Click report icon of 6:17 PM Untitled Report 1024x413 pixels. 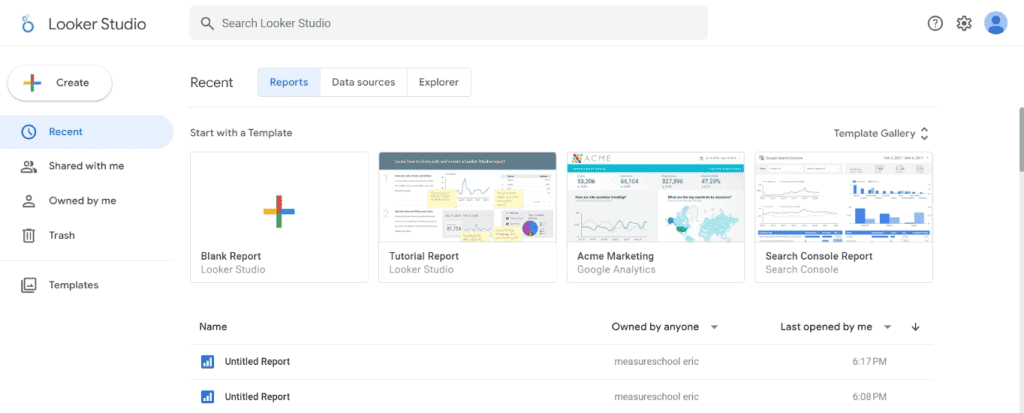coord(208,362)
